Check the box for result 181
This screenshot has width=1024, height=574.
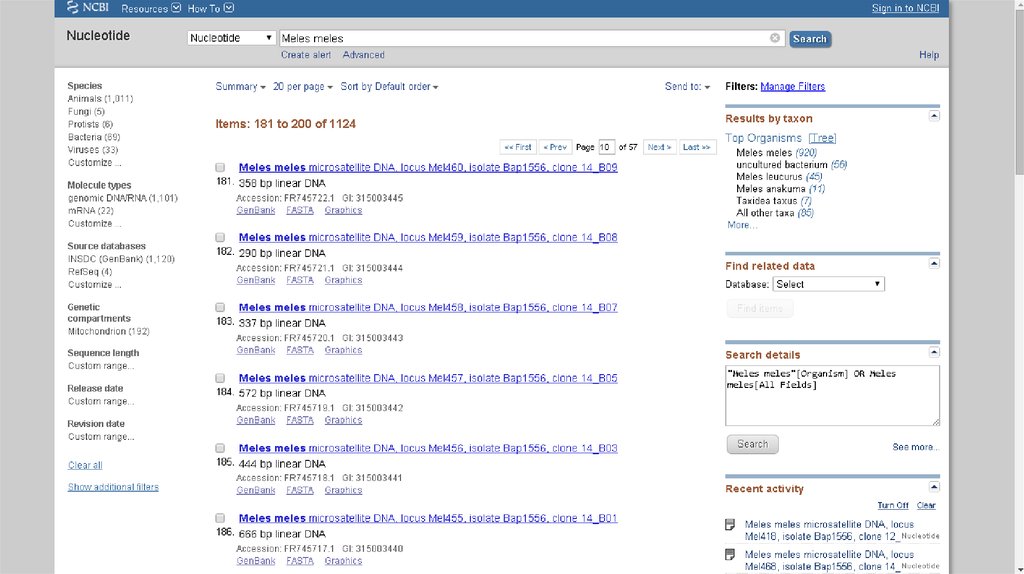[220, 167]
